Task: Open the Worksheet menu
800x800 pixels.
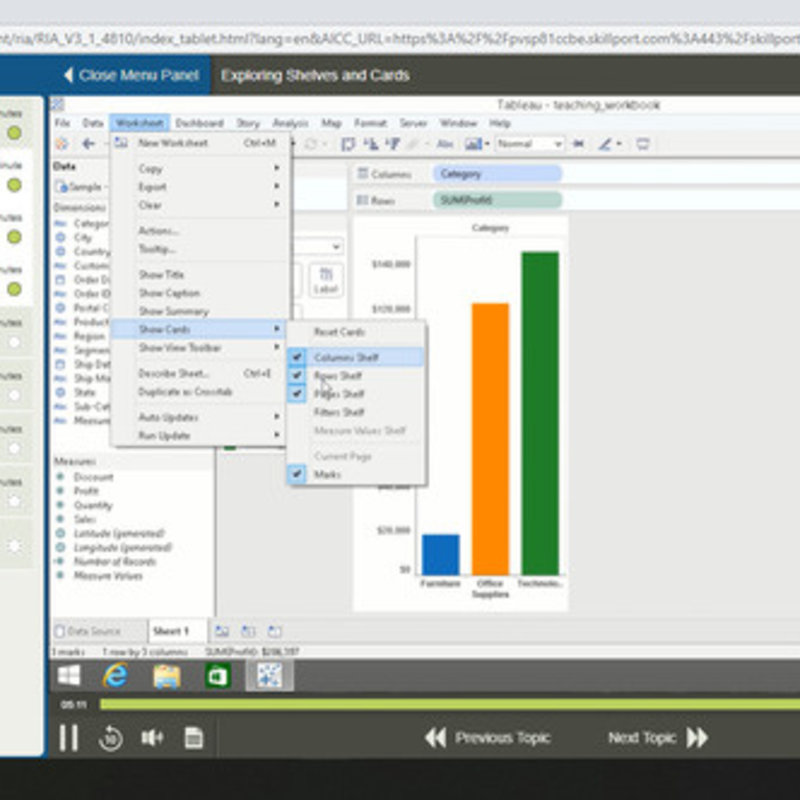Action: 139,123
